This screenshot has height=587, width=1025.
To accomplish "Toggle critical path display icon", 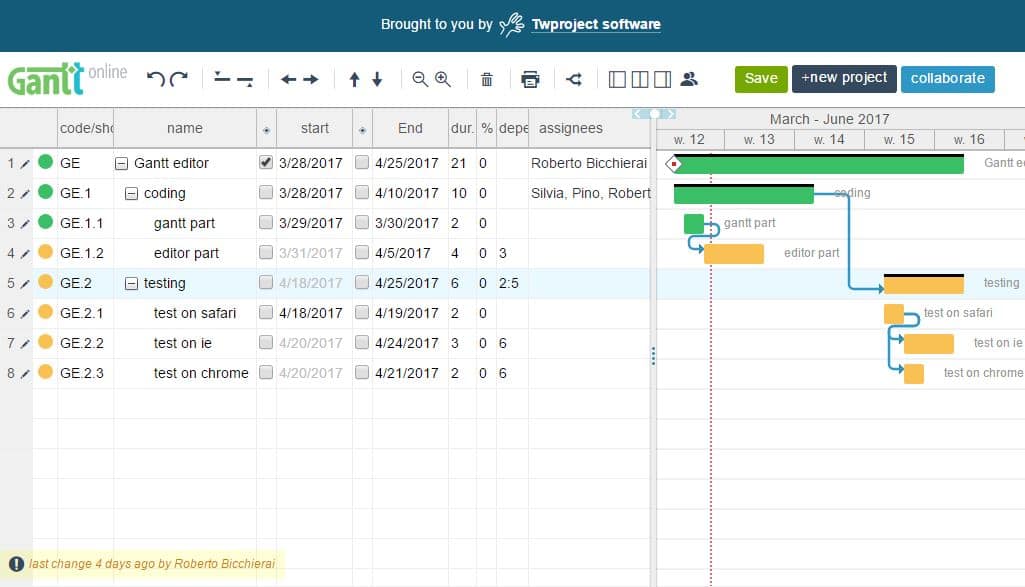I will [x=574, y=79].
